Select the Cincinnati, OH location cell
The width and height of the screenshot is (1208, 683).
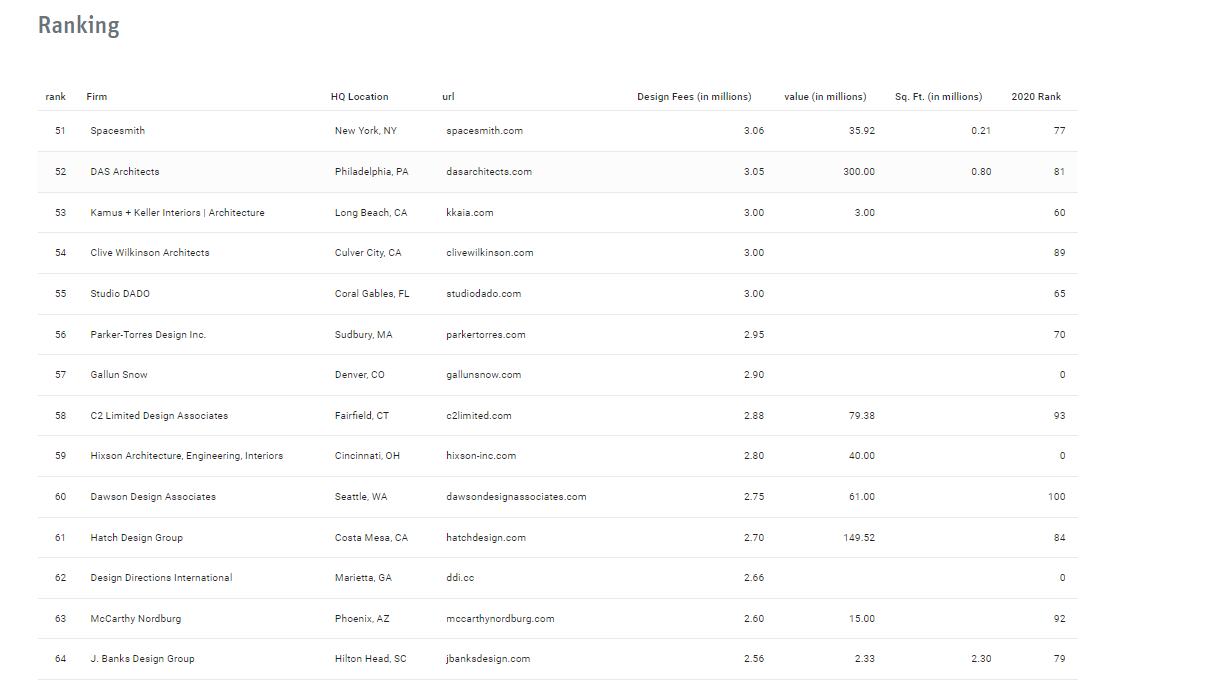click(367, 456)
